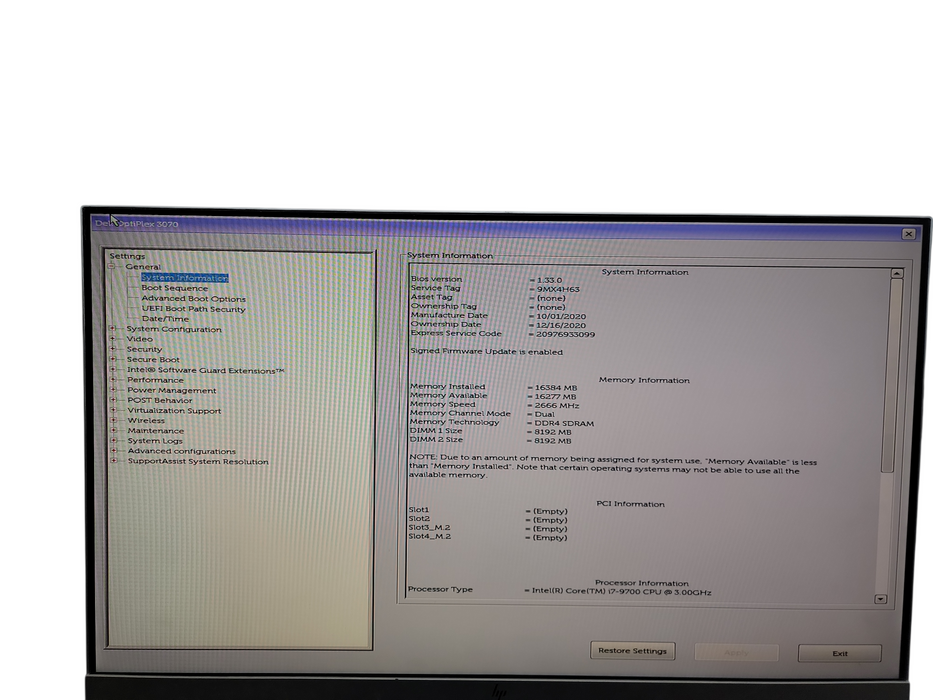Click the Processor Type i7-9700 value

[x=621, y=592]
